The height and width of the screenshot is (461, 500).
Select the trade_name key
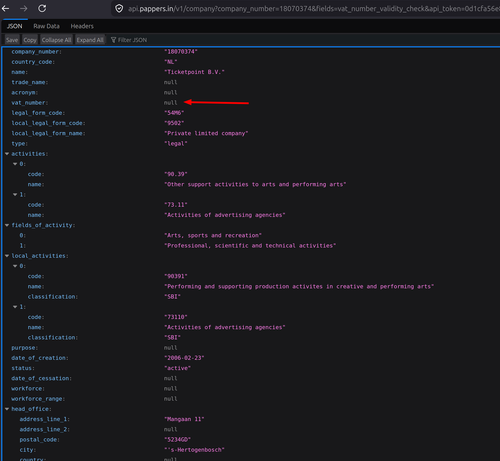30,82
